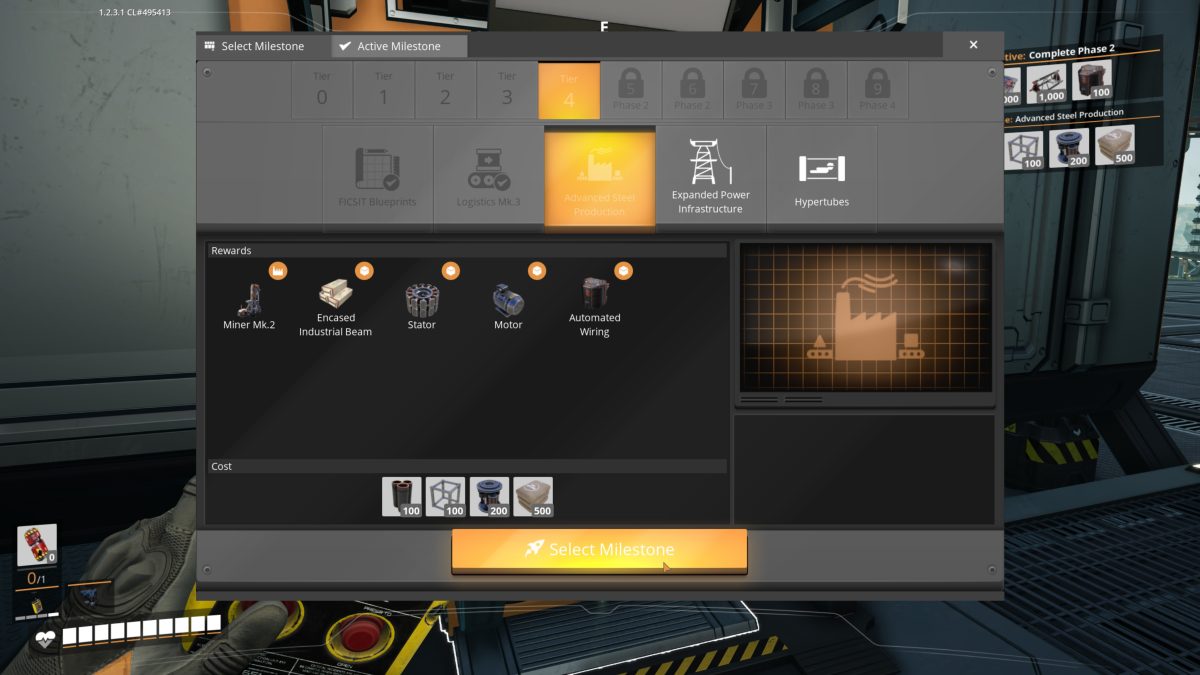
Task: Select the Motor reward icon
Action: 508,298
